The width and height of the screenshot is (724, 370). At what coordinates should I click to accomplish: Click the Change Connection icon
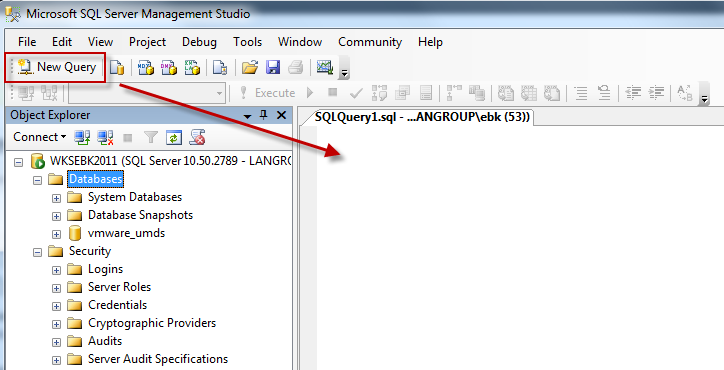[x=49, y=93]
